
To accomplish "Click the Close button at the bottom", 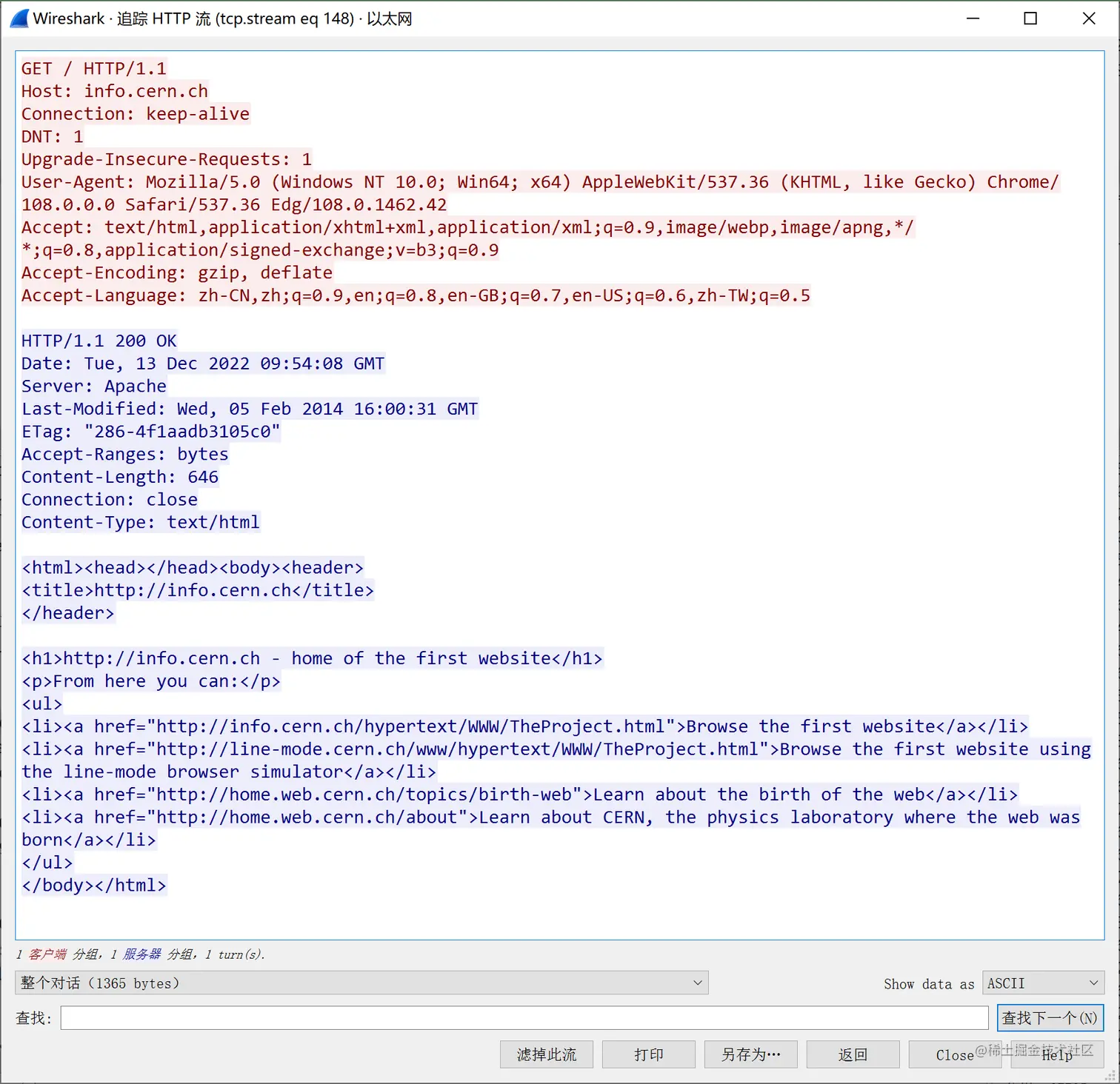I will 955,1054.
